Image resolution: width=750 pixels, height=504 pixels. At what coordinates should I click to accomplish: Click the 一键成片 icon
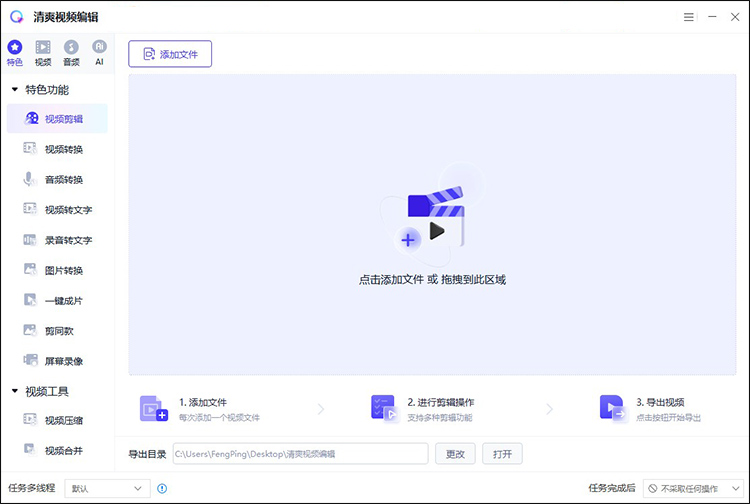pyautogui.click(x=30, y=299)
